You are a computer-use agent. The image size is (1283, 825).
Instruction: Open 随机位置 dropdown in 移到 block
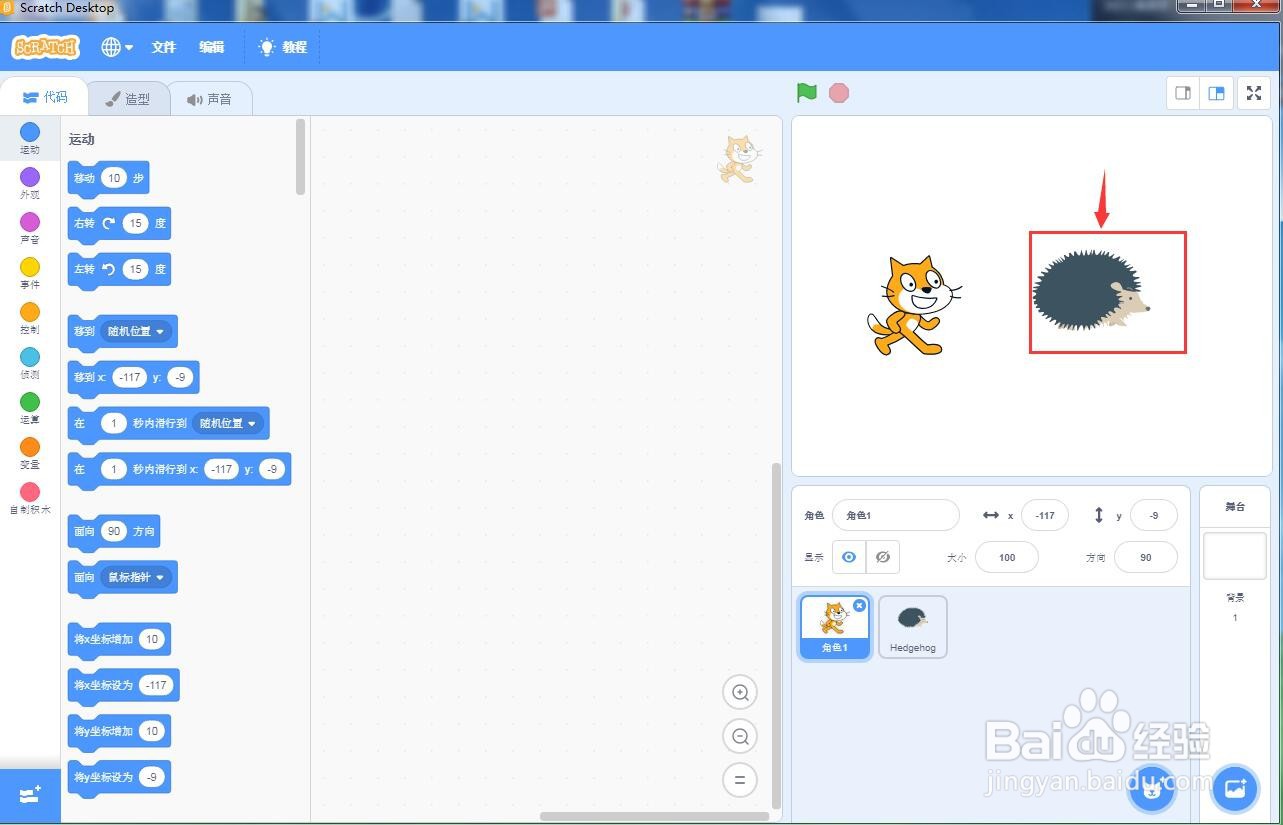[x=137, y=331]
